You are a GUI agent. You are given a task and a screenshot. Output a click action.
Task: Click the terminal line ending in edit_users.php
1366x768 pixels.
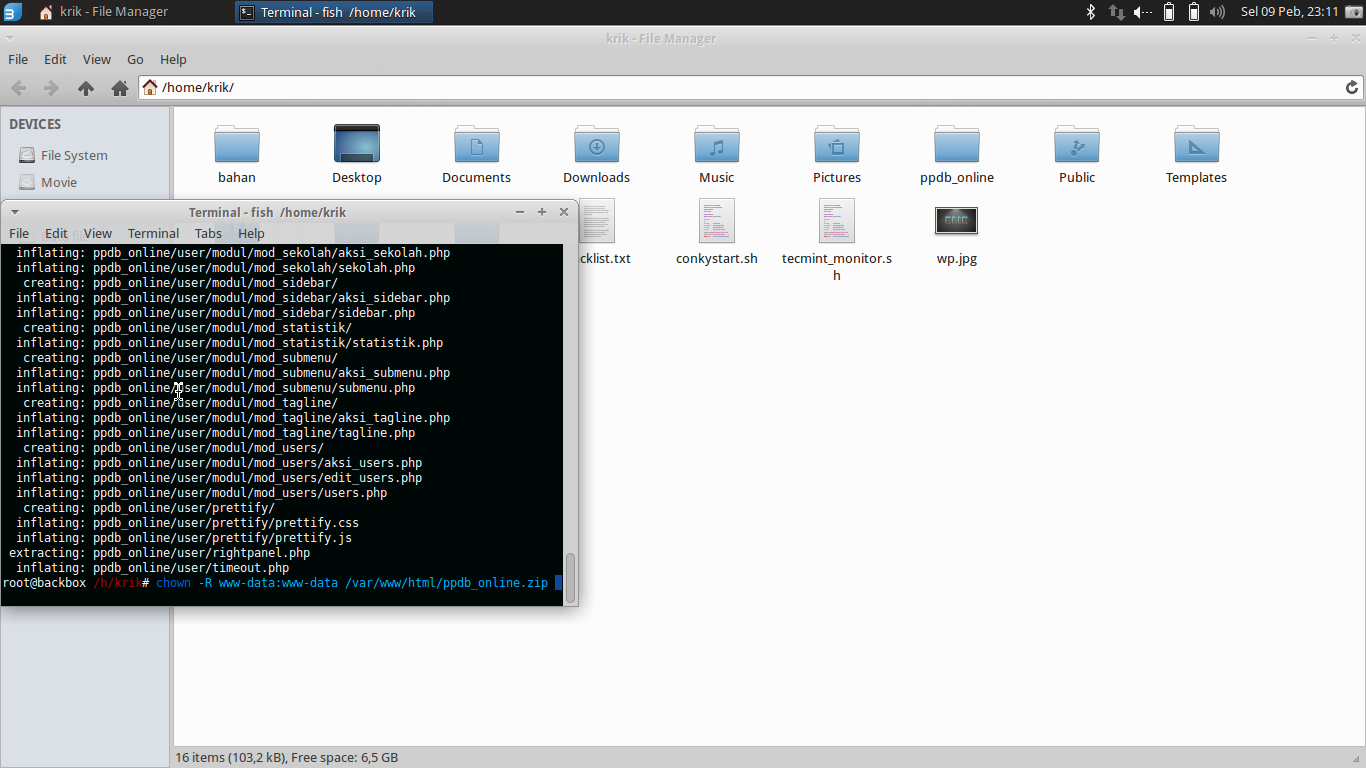[x=219, y=478]
